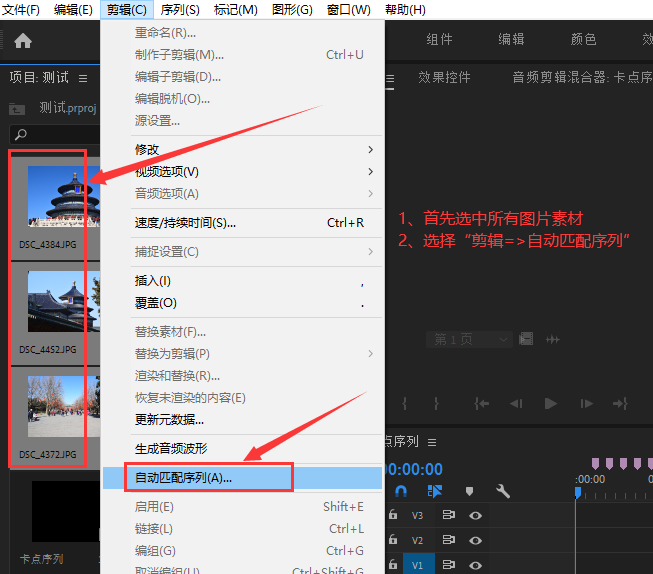Viewport: 653px width, 574px height.
Task: Click the Go to Out point button
Action: point(620,403)
